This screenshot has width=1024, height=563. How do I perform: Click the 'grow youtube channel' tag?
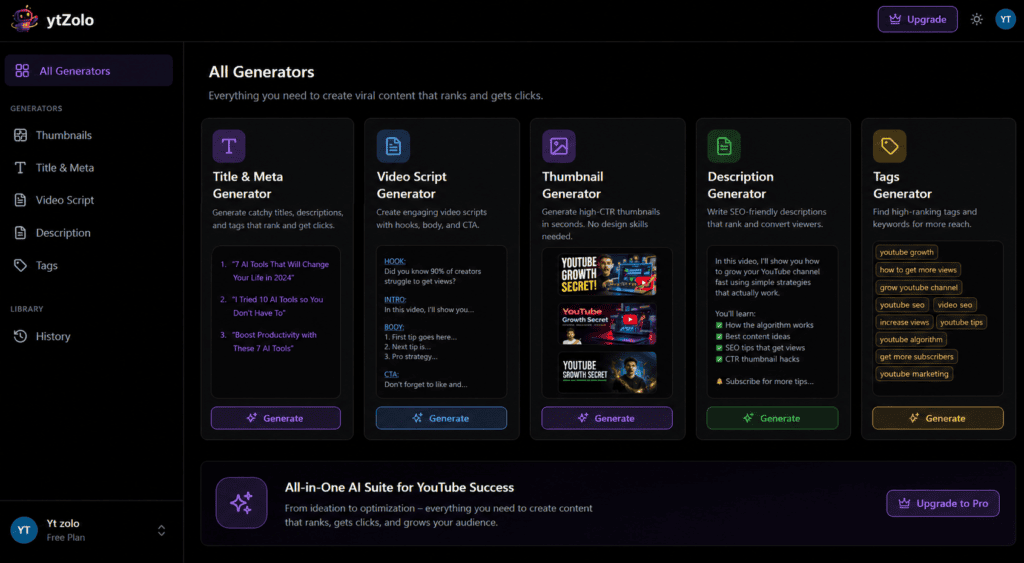pos(918,287)
